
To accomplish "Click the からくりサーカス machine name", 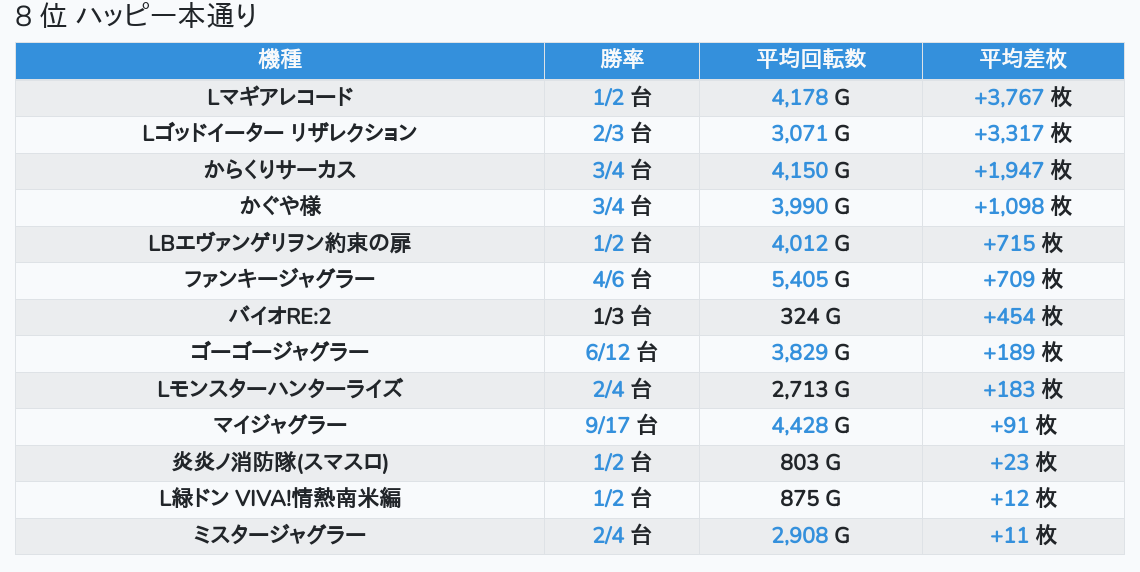I will 280,170.
